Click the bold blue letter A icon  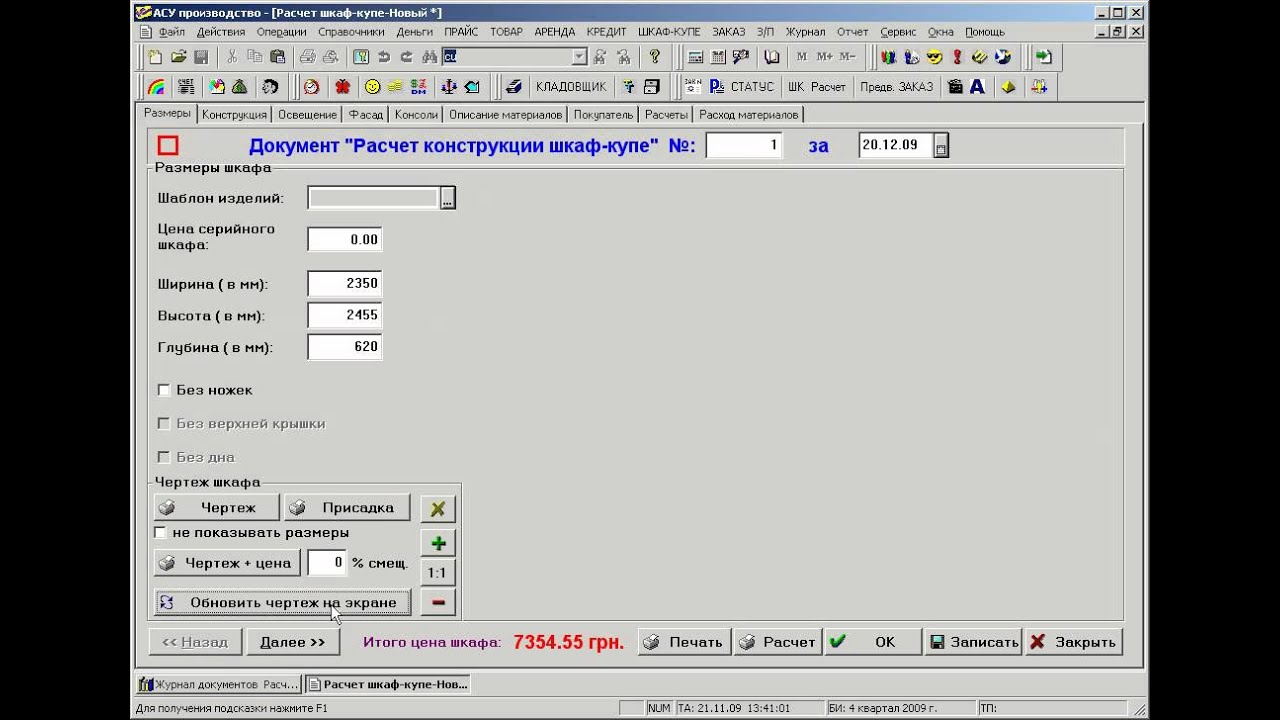pyautogui.click(x=977, y=87)
